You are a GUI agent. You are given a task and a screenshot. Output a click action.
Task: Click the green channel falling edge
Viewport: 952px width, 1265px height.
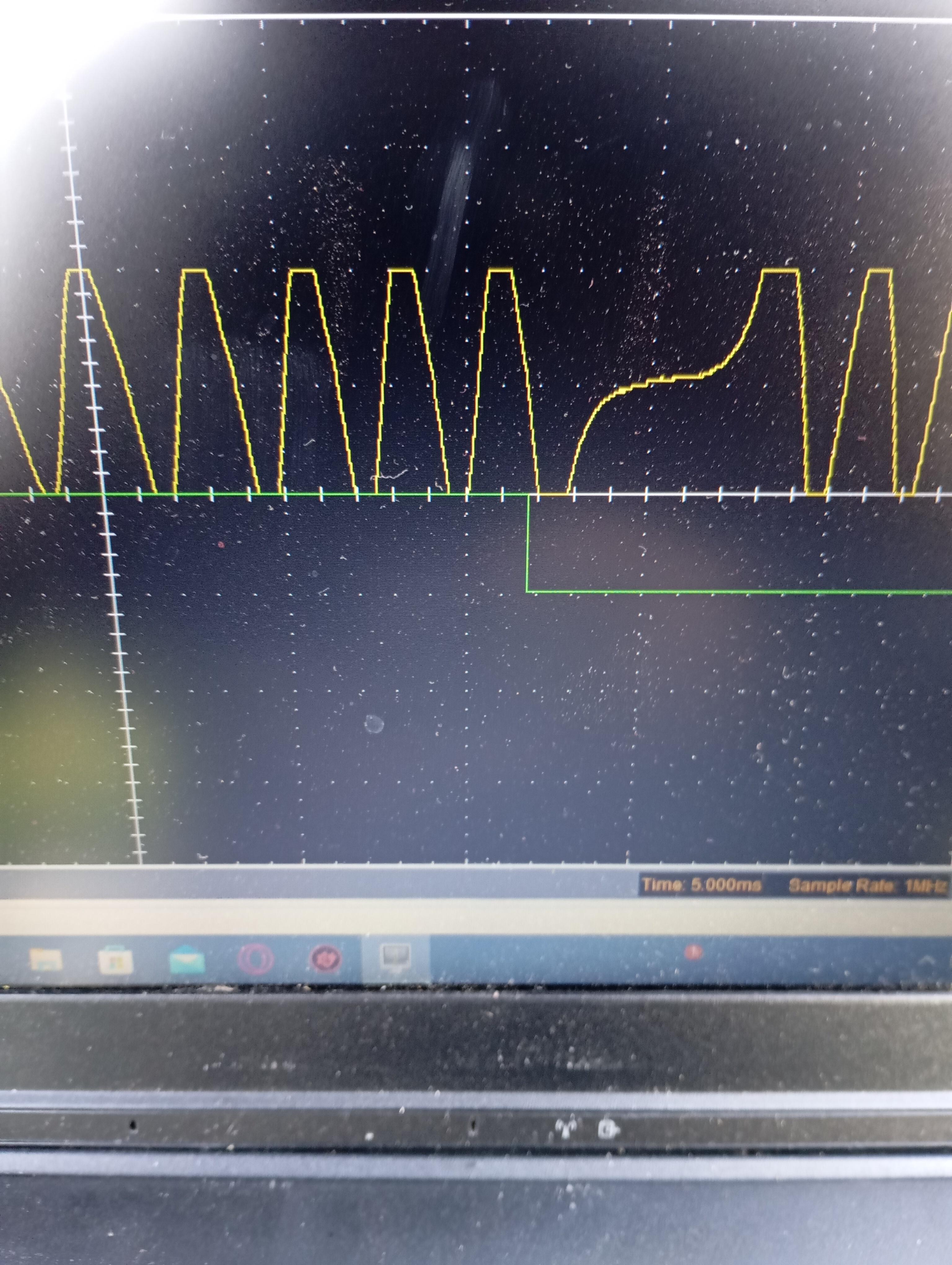point(527,543)
